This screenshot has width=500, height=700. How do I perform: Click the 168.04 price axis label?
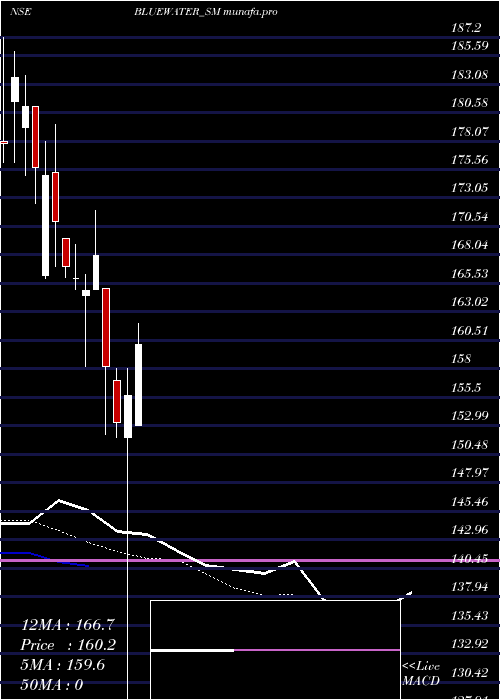tap(470, 245)
